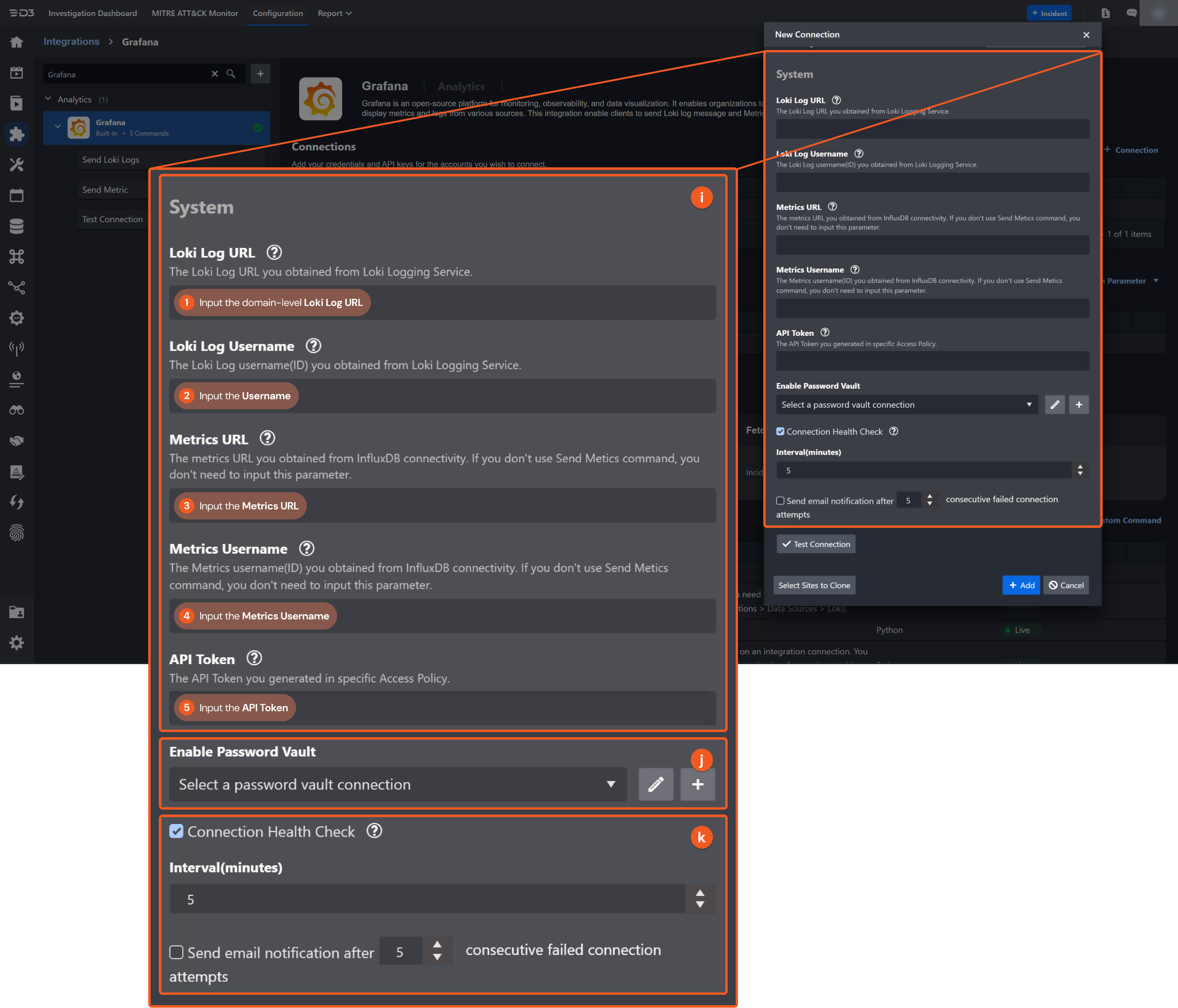The width and height of the screenshot is (1178, 1008).
Task: Open the Report menu dropdown
Action: click(x=334, y=13)
